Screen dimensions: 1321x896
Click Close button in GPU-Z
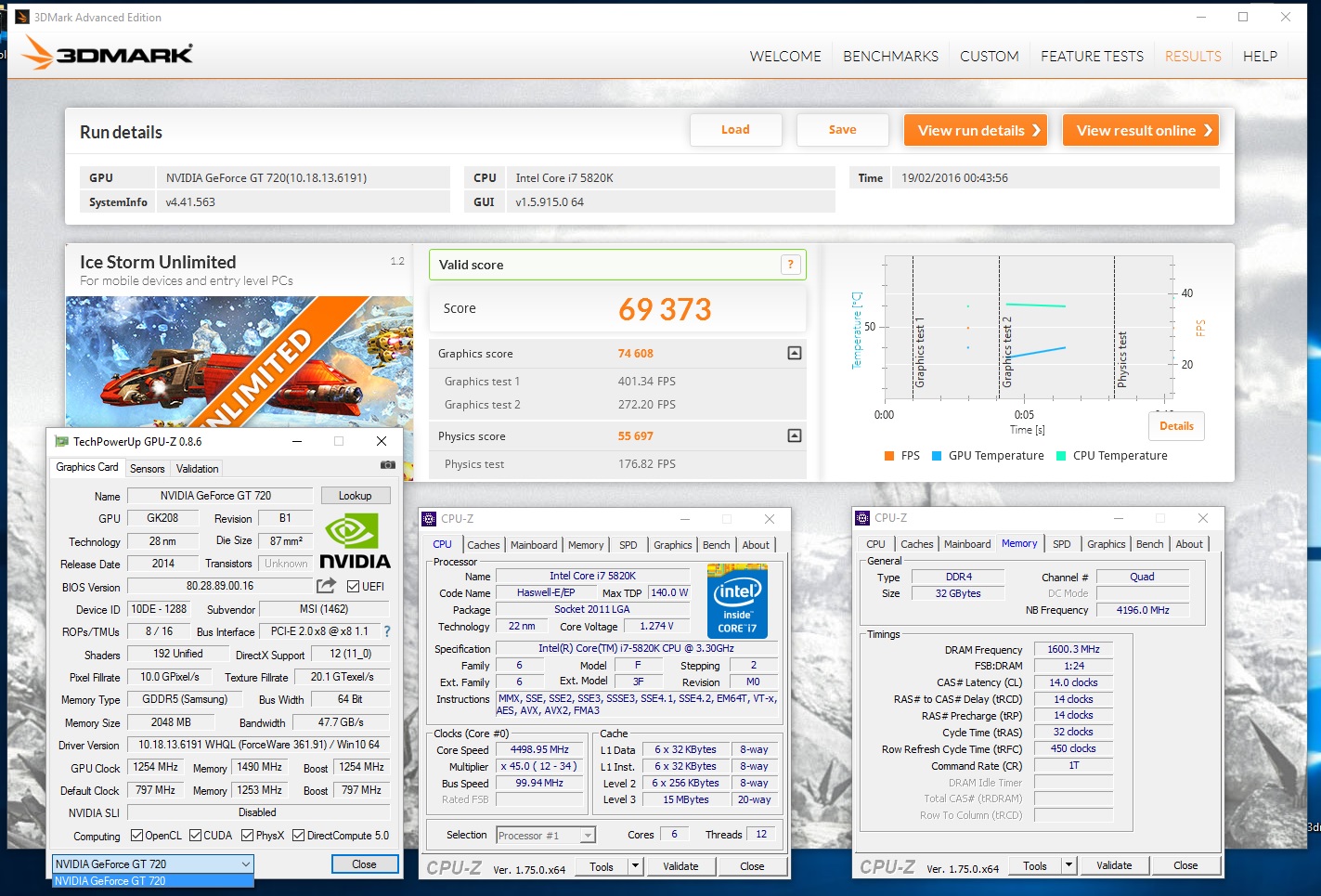364,864
